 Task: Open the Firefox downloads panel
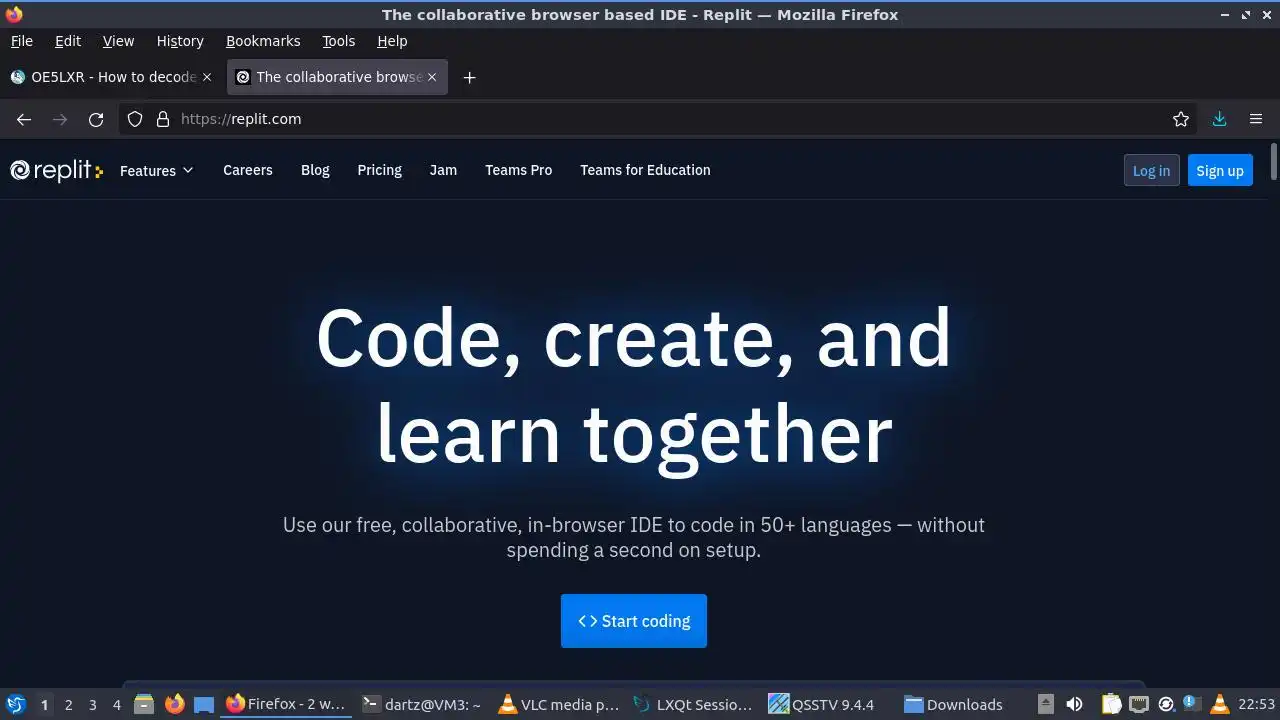coord(1220,119)
